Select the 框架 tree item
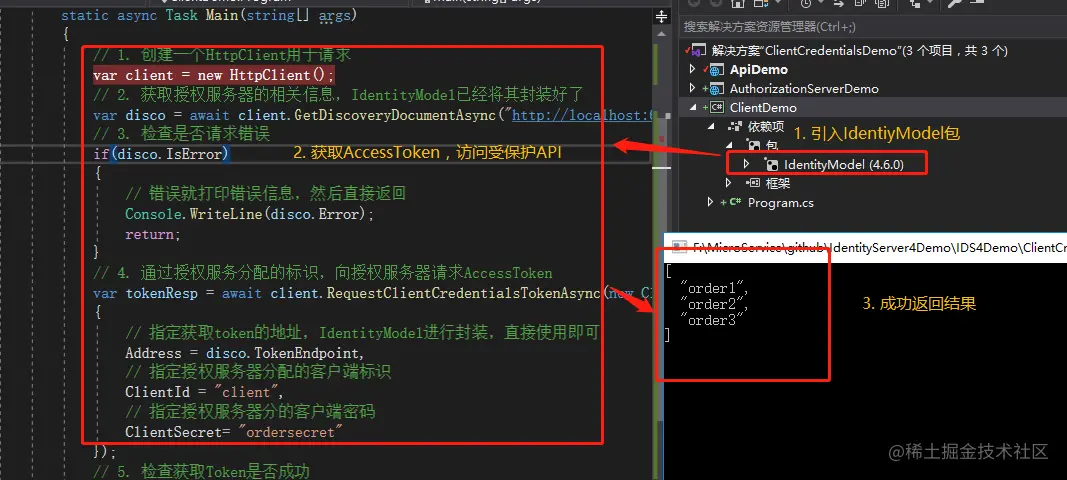The image size is (1067, 480). [x=778, y=183]
